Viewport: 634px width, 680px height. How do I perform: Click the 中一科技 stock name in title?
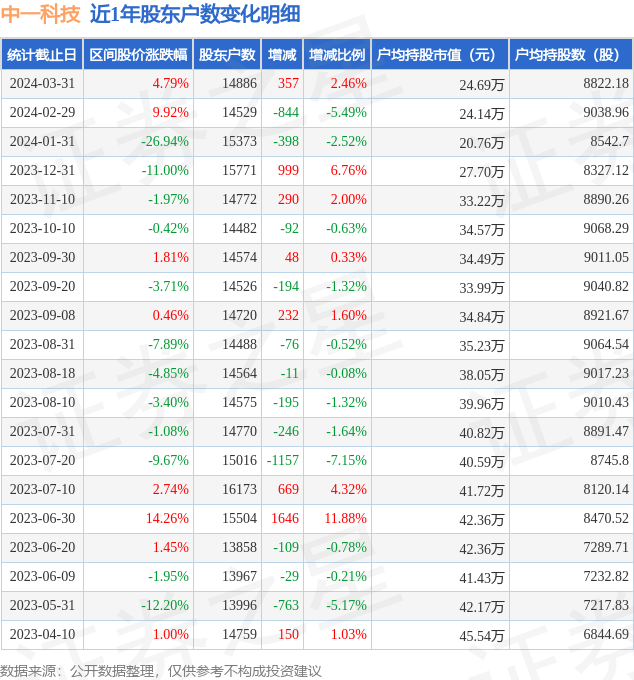click(x=41, y=14)
